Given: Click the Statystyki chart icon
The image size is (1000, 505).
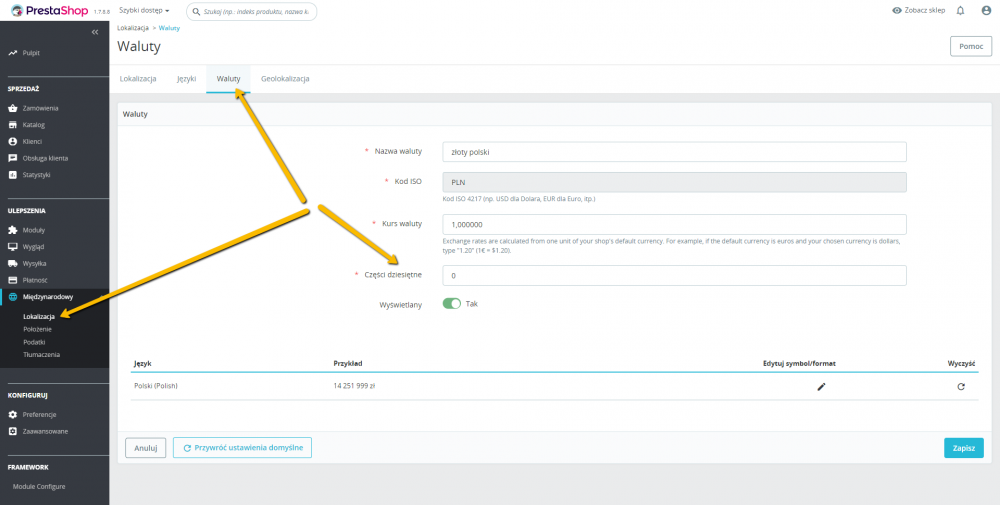Looking at the screenshot, I should [x=13, y=175].
